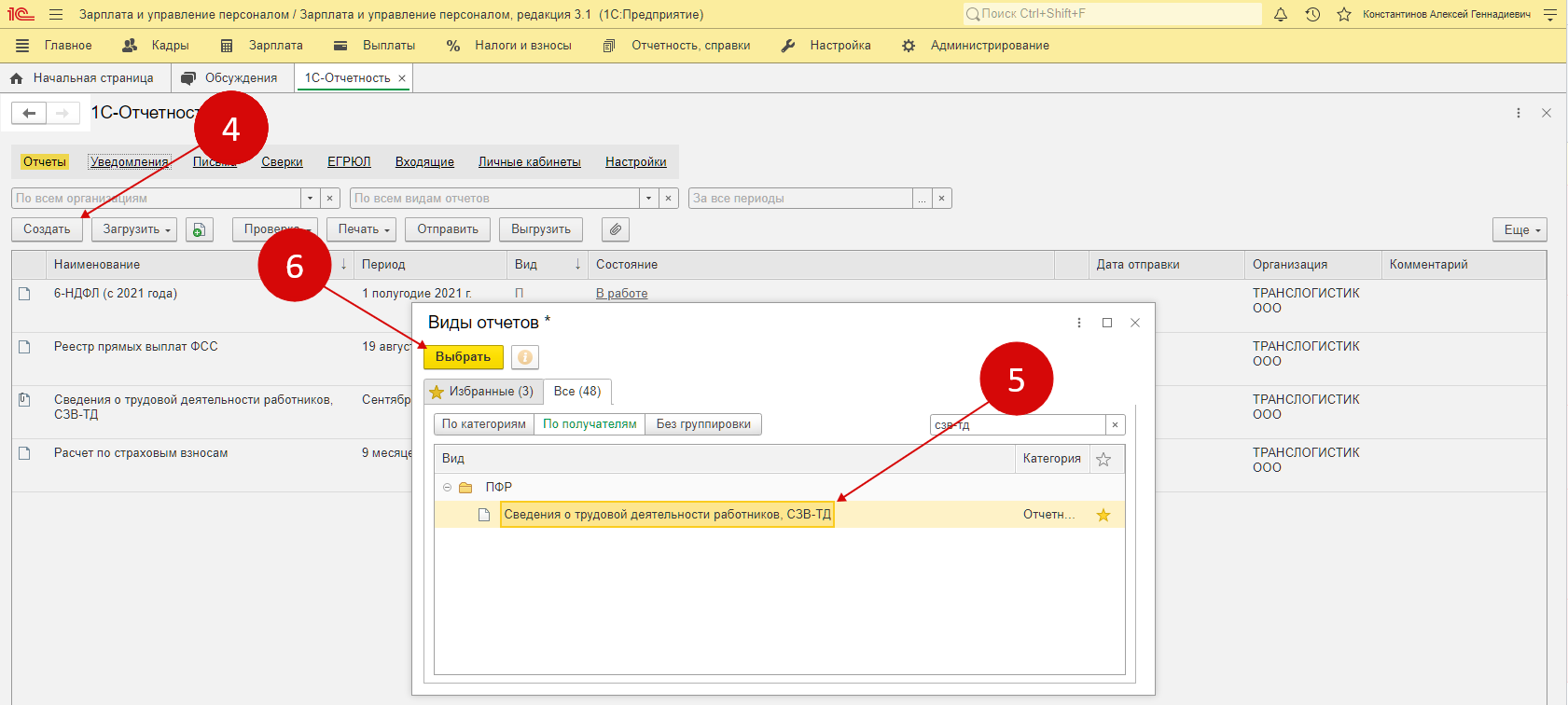Clear the сзв-тд search field
The height and width of the screenshot is (705, 1568).
click(x=1115, y=425)
